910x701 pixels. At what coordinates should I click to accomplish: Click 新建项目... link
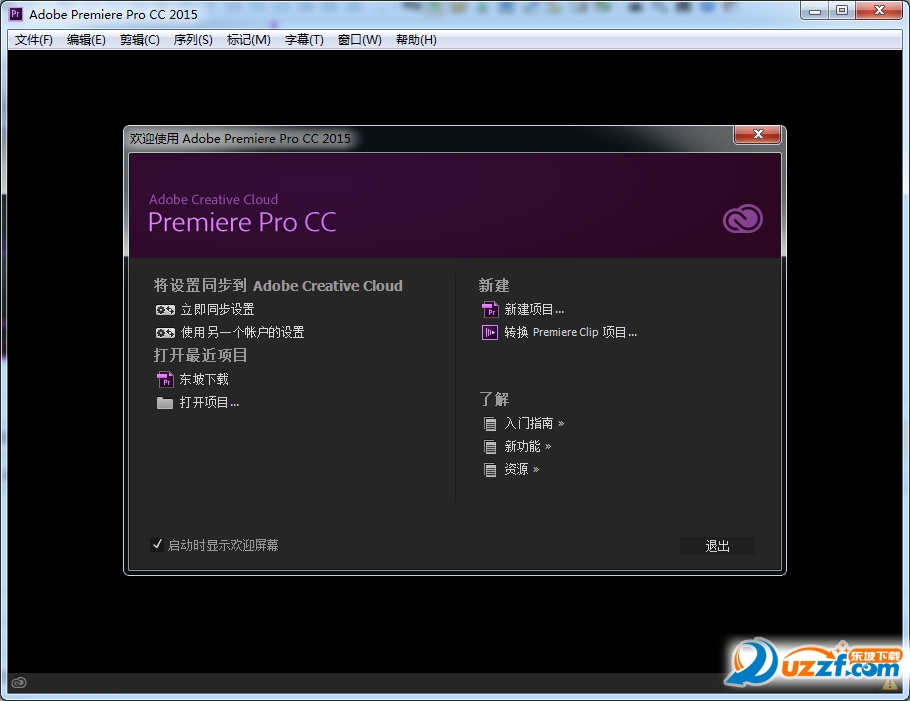click(x=534, y=309)
